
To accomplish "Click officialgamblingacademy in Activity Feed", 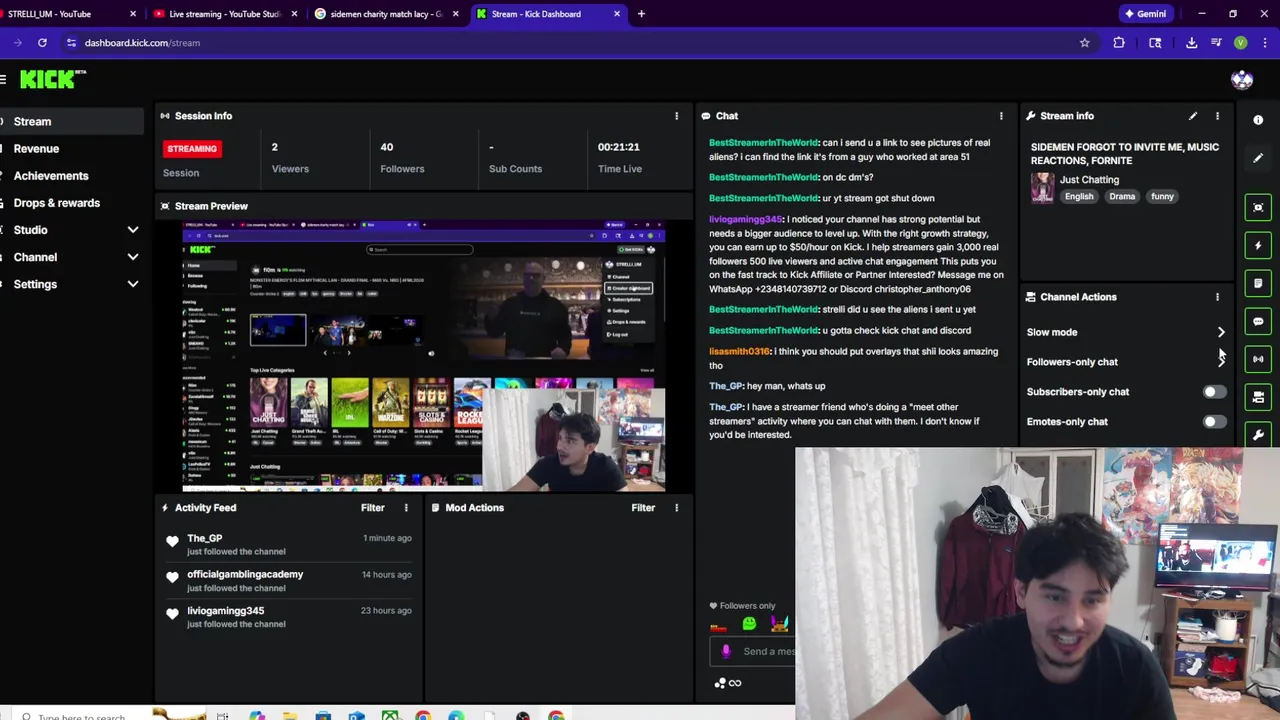I will coord(245,575).
